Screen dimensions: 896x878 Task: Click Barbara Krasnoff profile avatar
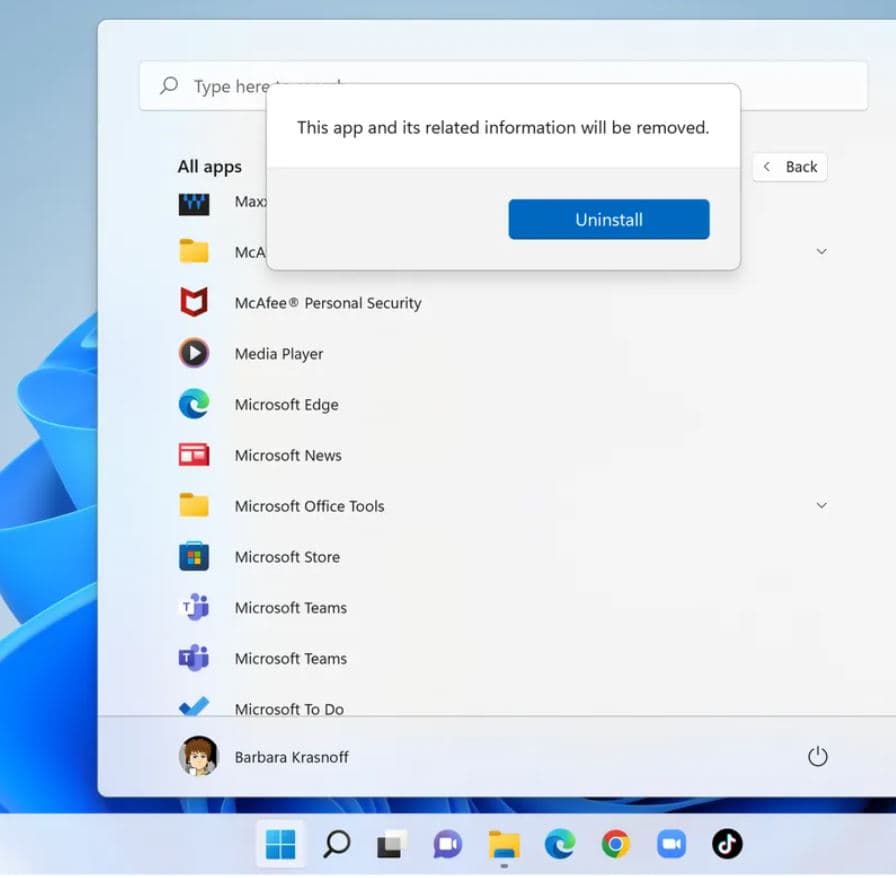point(198,756)
